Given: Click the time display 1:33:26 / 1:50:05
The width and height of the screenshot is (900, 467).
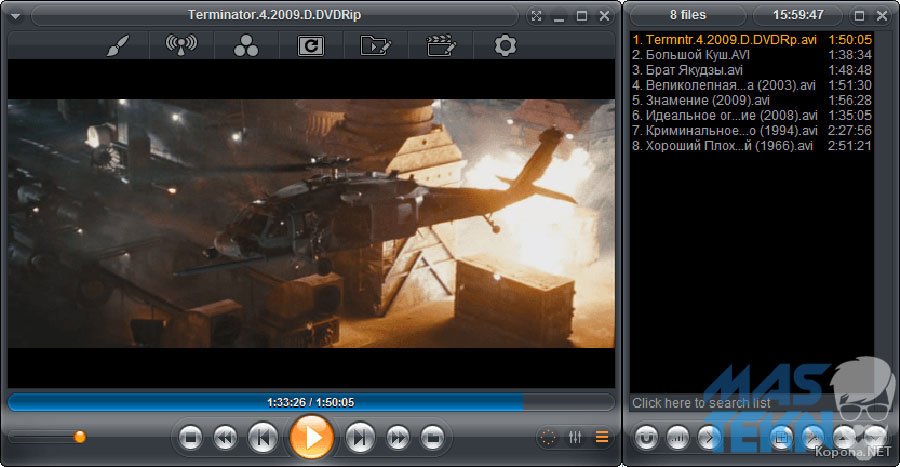Looking at the screenshot, I should coord(311,402).
